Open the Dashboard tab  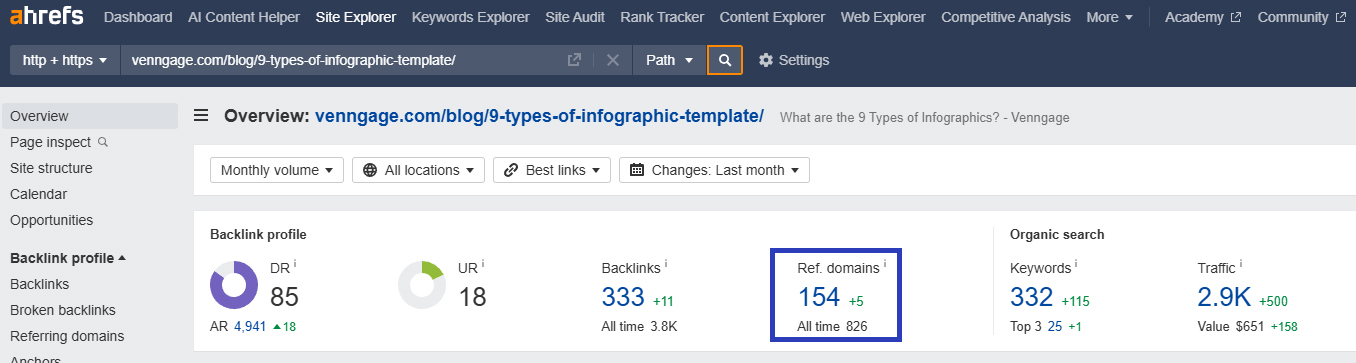[x=138, y=17]
